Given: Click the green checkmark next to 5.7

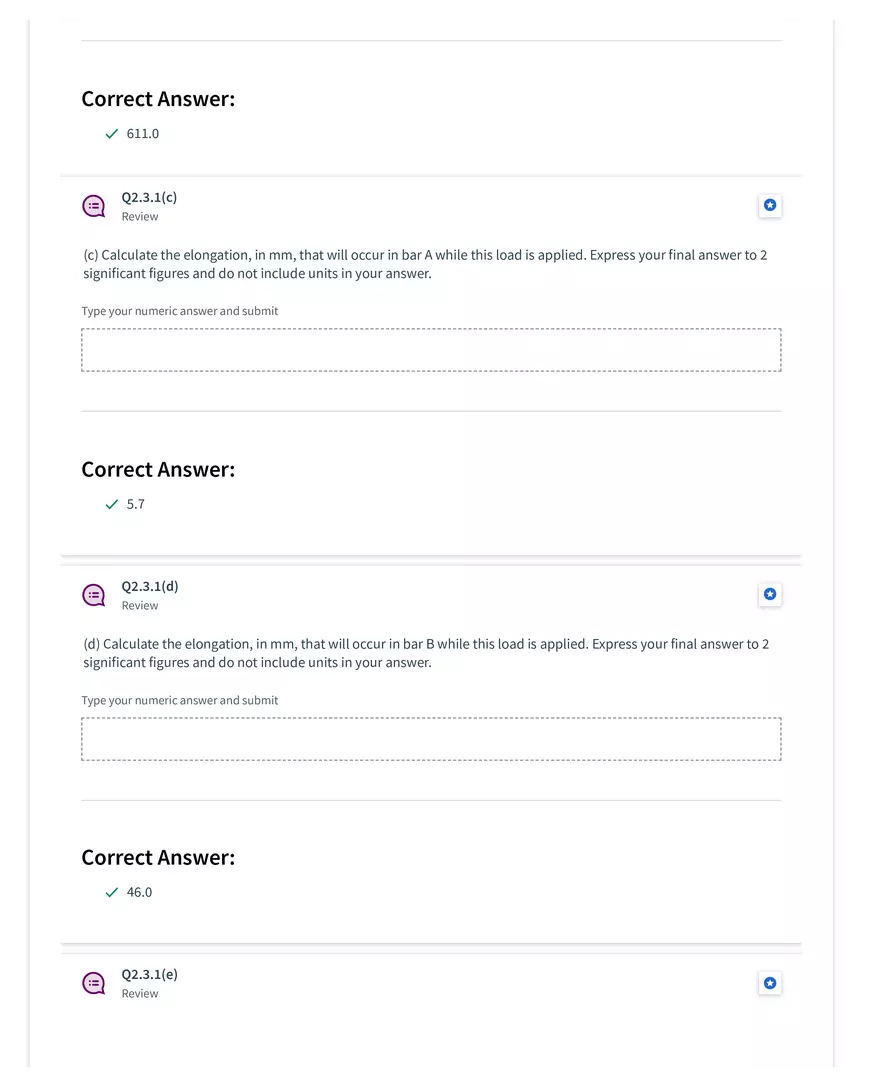Looking at the screenshot, I should coord(112,505).
